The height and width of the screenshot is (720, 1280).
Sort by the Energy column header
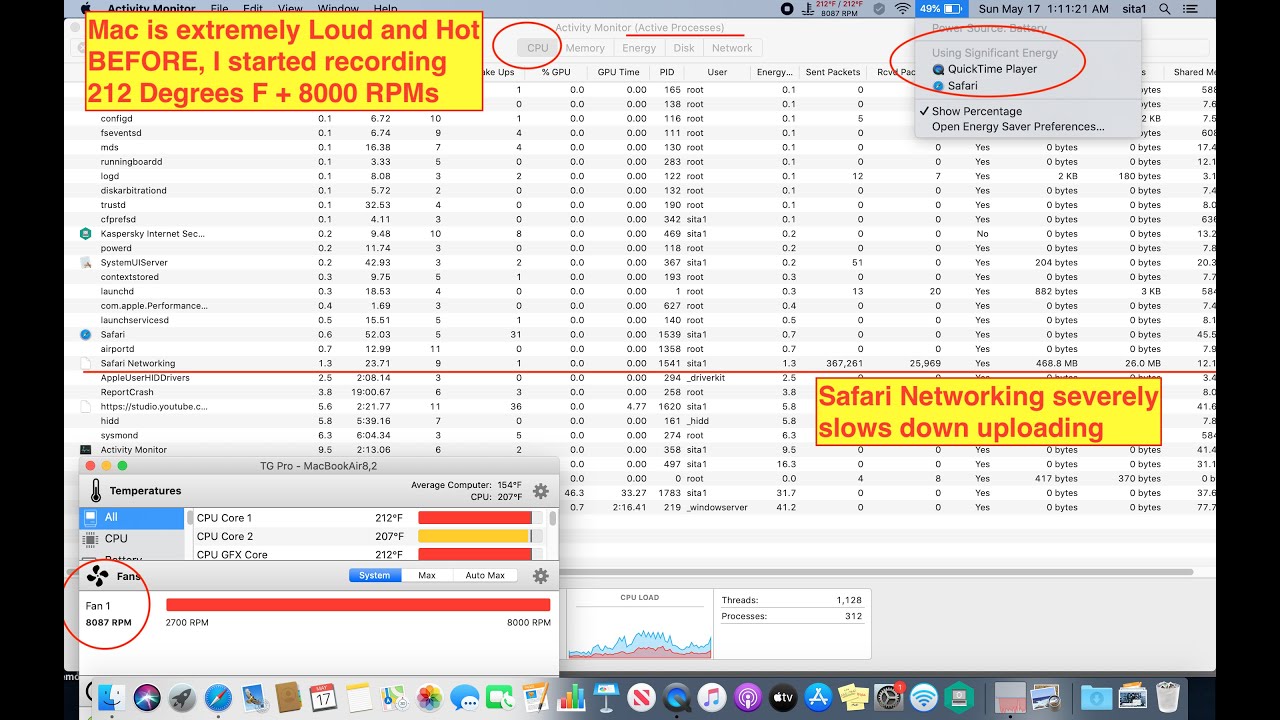click(775, 72)
